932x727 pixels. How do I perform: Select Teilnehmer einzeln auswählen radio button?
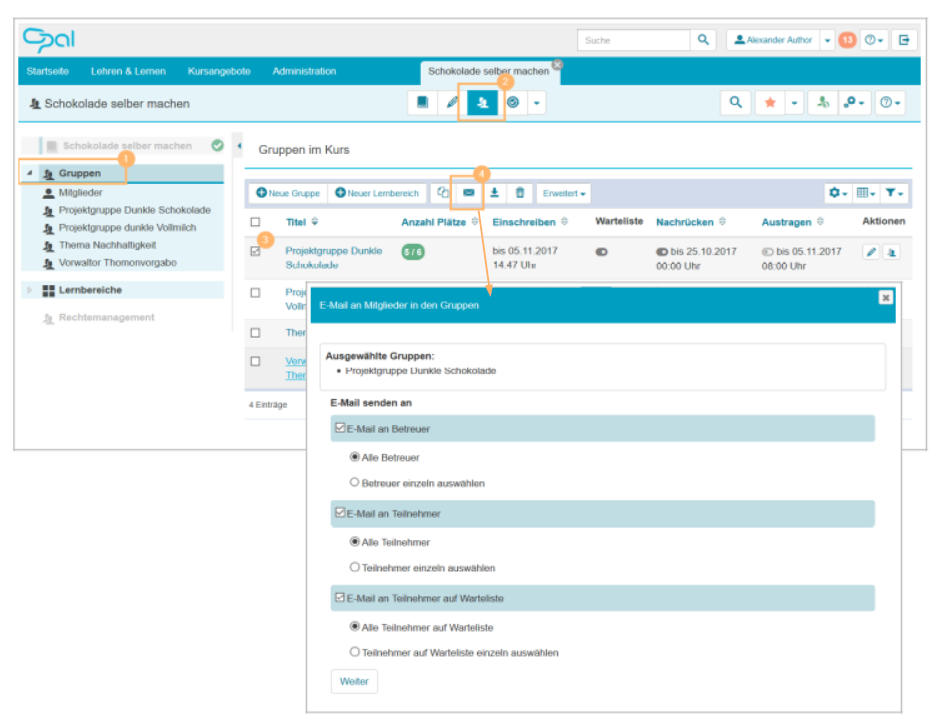pyautogui.click(x=355, y=567)
